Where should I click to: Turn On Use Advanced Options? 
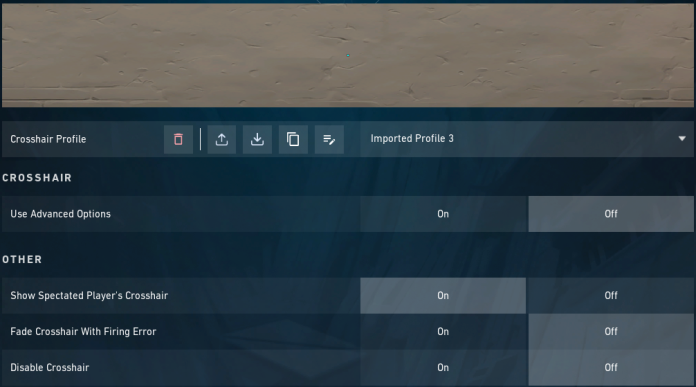pyautogui.click(x=443, y=214)
